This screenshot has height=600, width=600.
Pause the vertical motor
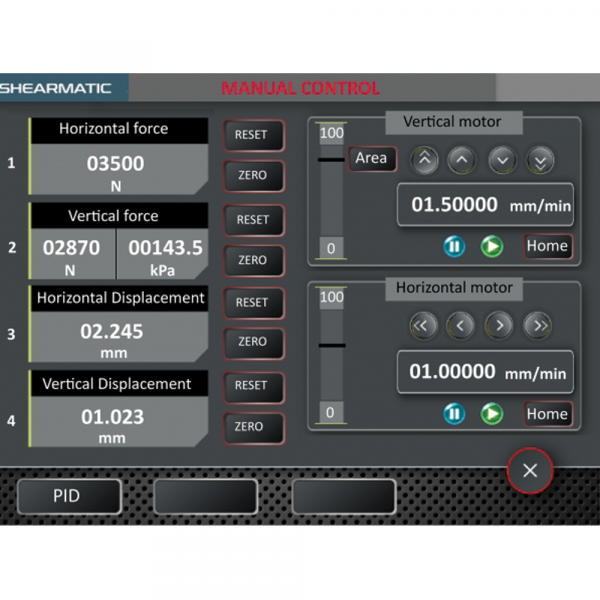coord(455,246)
